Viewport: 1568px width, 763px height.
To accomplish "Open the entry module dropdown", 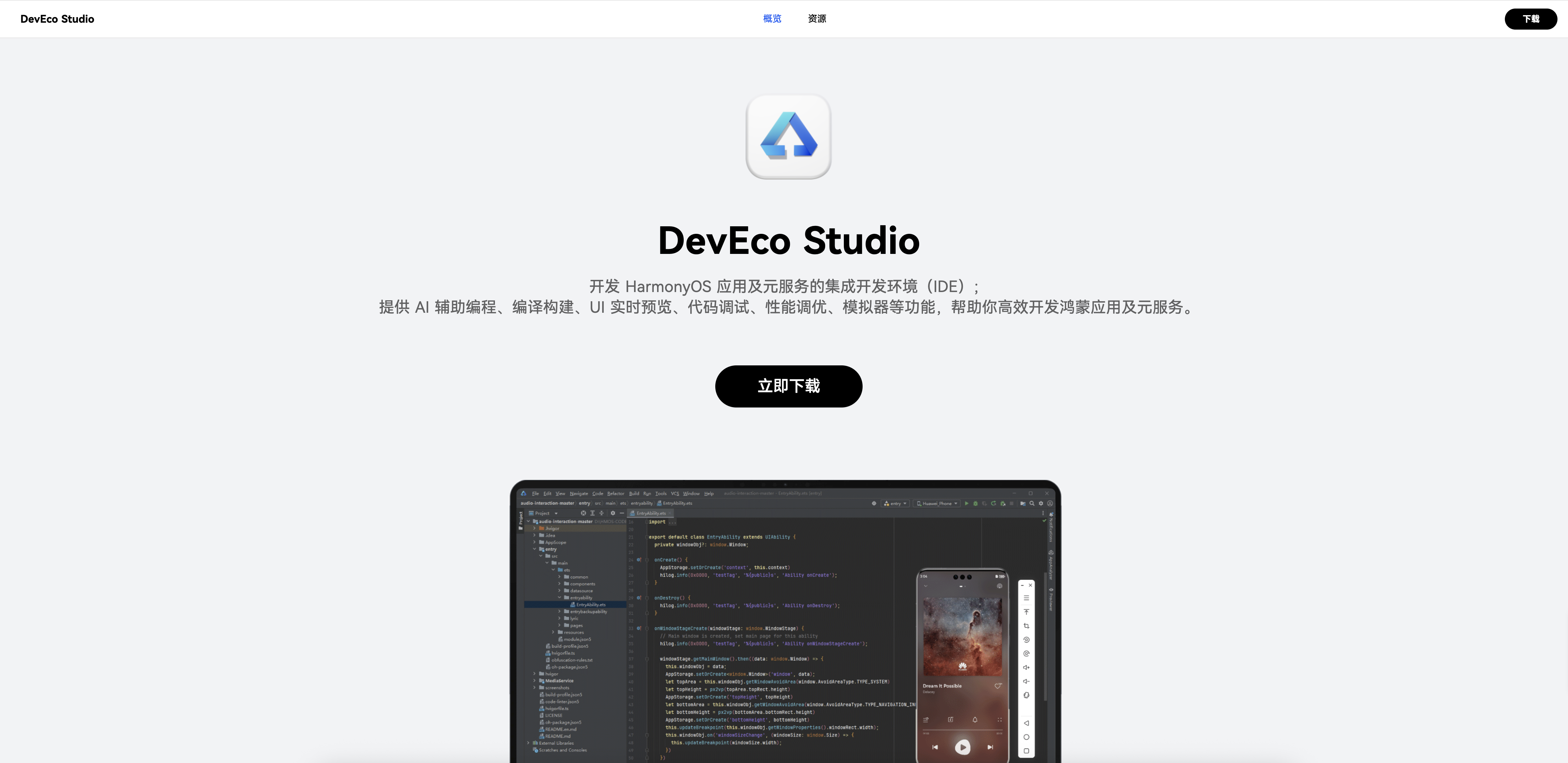I will (895, 504).
